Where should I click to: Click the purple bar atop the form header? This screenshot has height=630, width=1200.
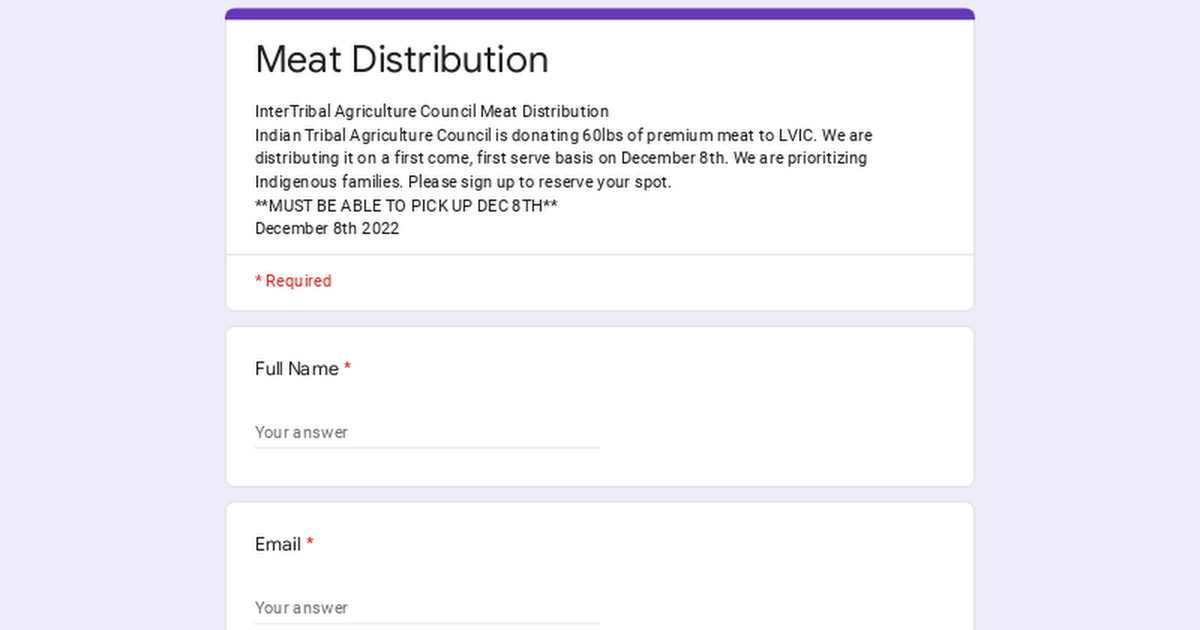[x=600, y=13]
